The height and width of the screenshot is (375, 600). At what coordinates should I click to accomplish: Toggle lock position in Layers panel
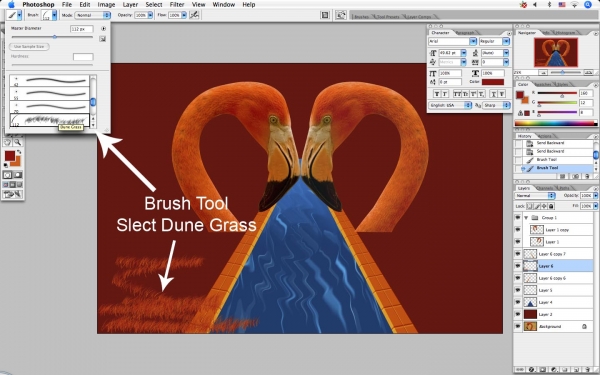pos(544,206)
